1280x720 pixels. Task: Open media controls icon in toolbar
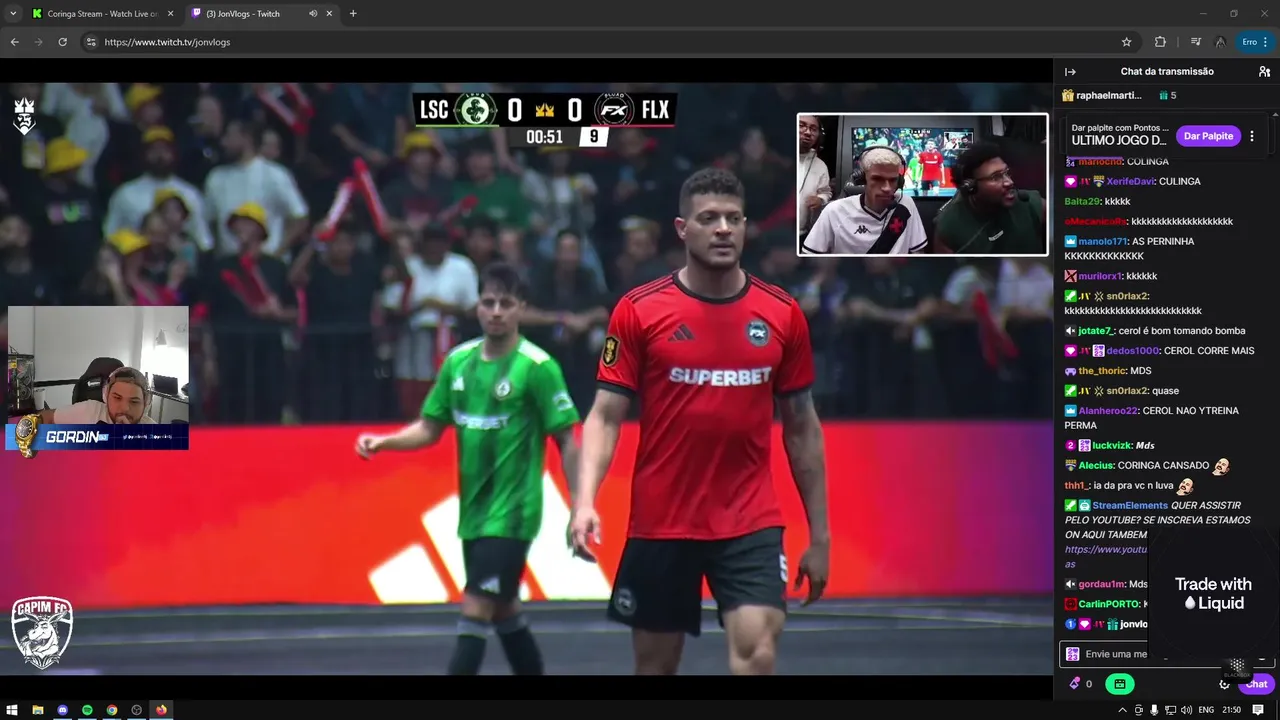(x=1195, y=42)
